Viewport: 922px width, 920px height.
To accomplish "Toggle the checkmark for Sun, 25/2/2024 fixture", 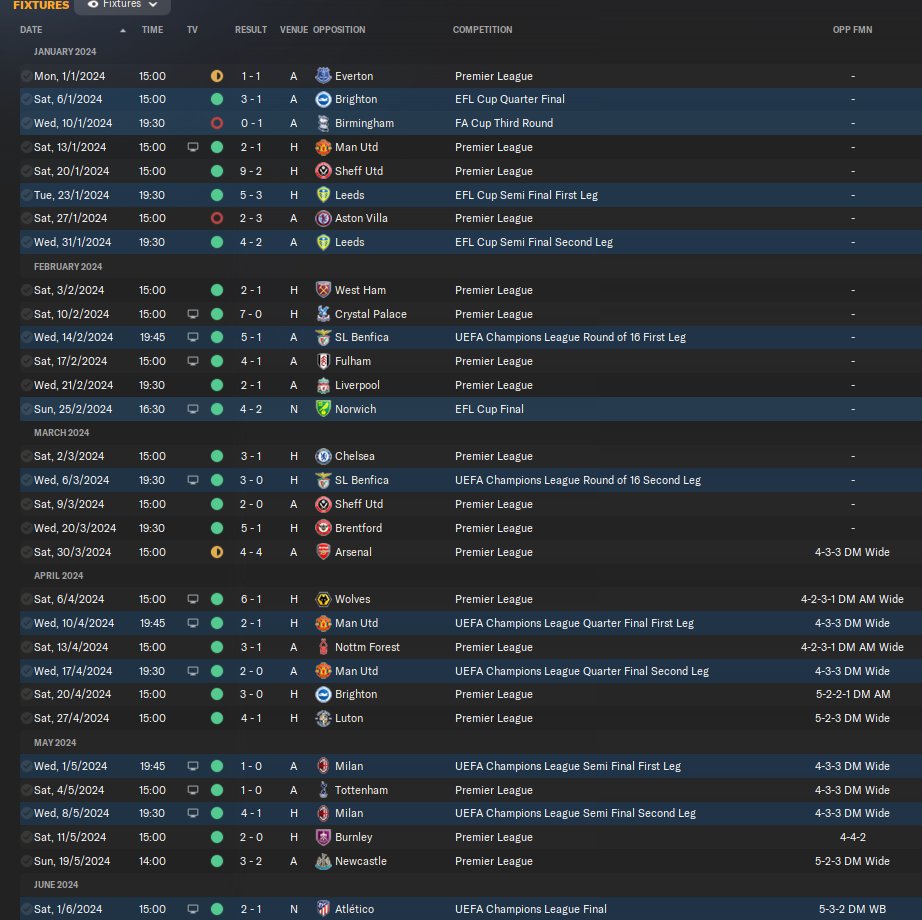I will point(26,409).
